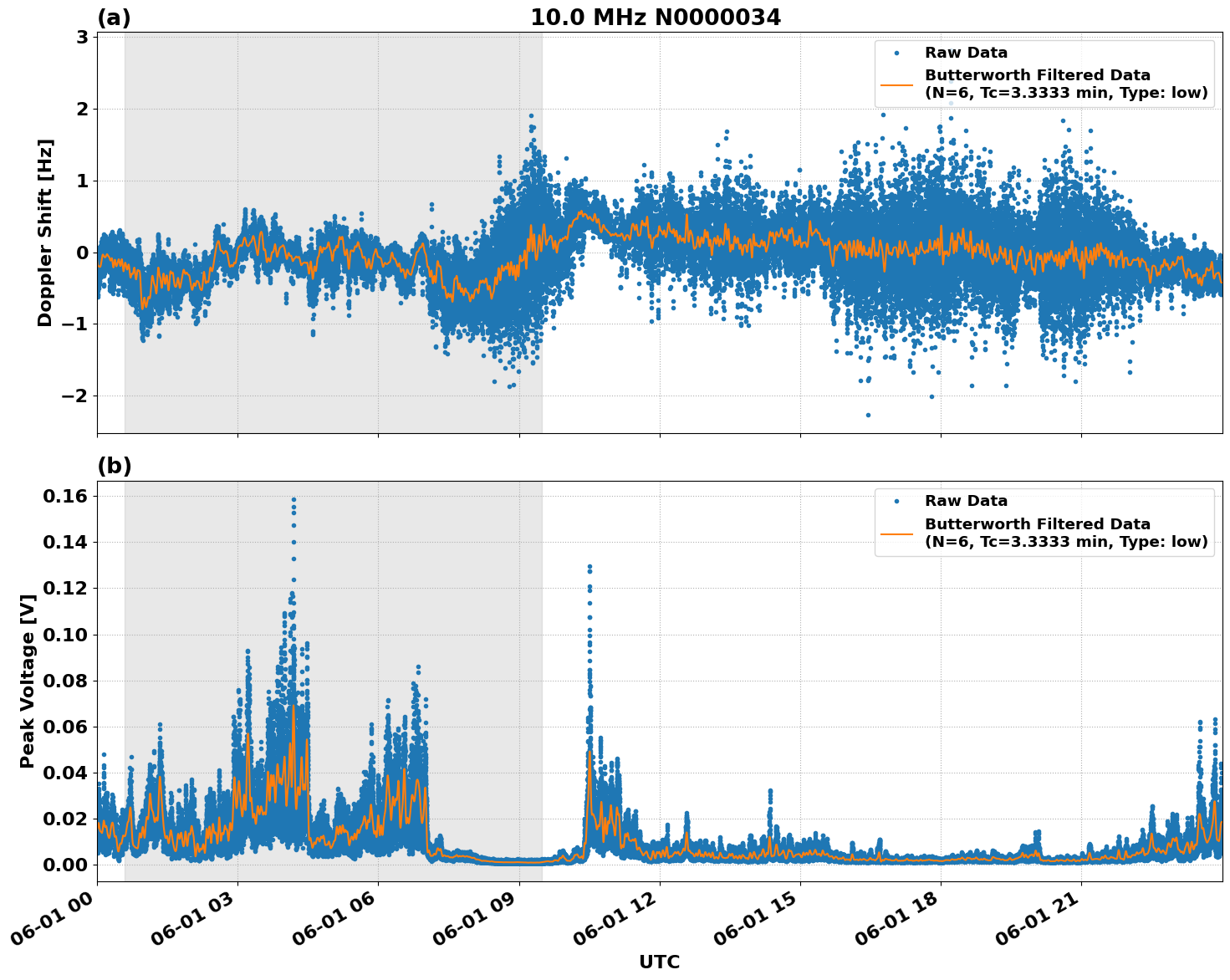Select the blue Raw Data legend marker
The height and width of the screenshot is (980, 1230).
point(897,52)
